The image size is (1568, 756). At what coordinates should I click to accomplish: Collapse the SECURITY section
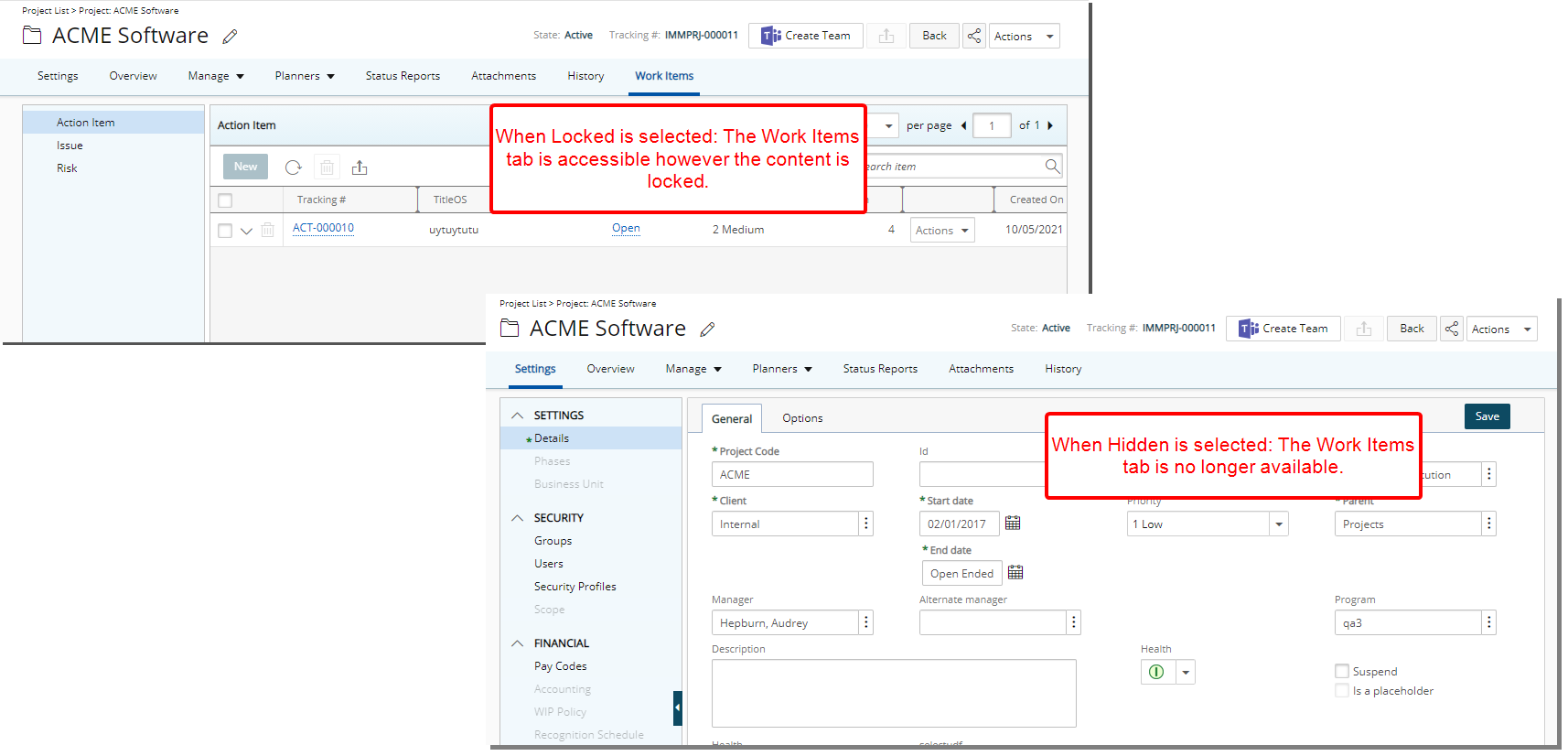click(x=518, y=518)
